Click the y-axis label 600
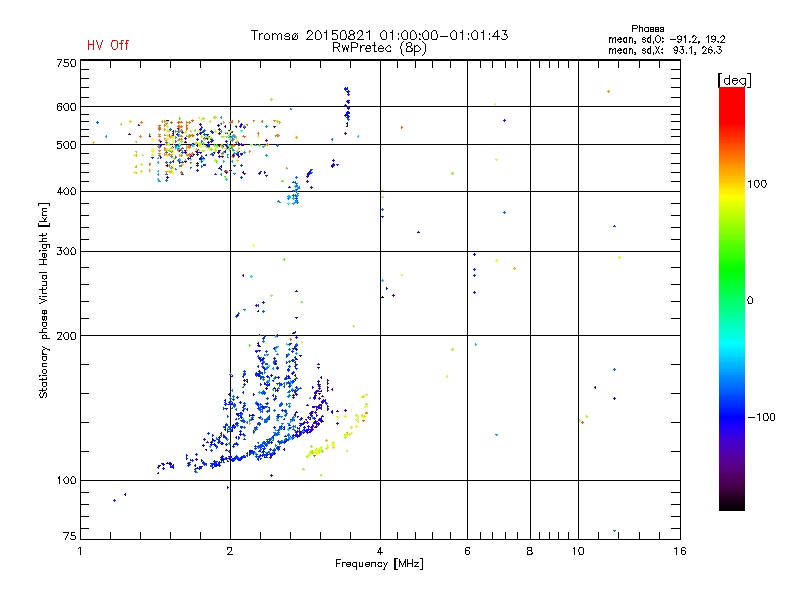Viewport: 800px width, 600px height. 66,107
